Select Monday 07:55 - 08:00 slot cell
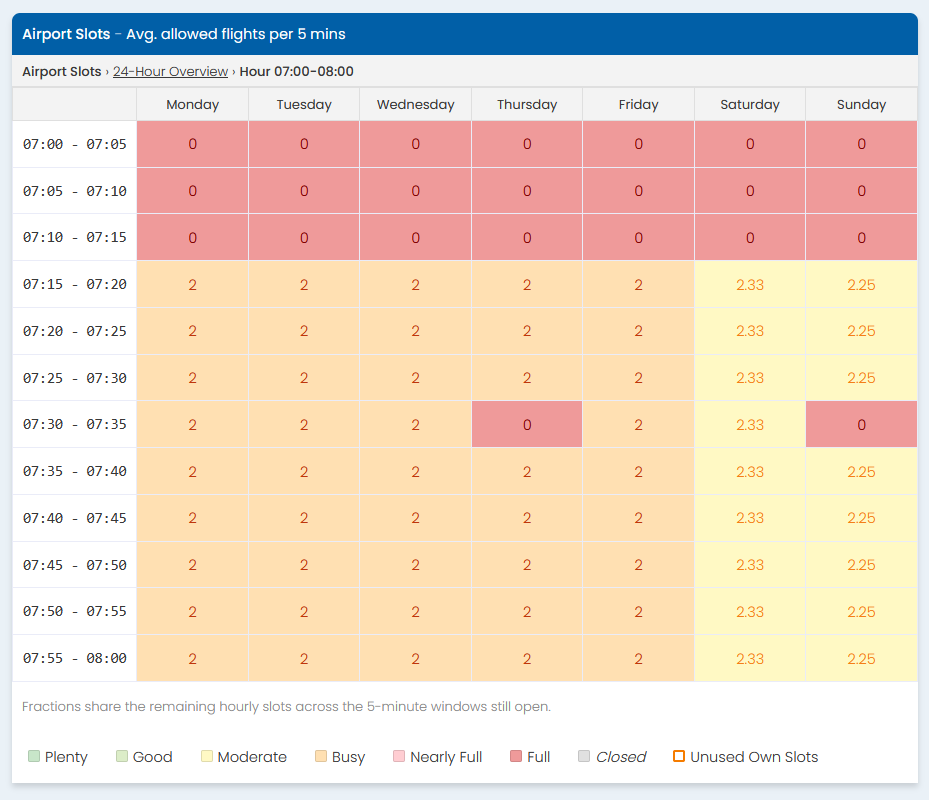This screenshot has height=800, width=929. pos(192,659)
